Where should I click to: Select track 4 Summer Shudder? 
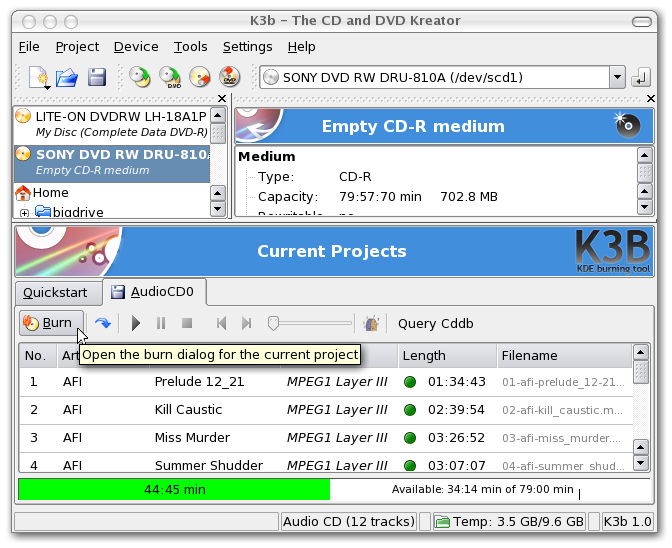point(326,463)
